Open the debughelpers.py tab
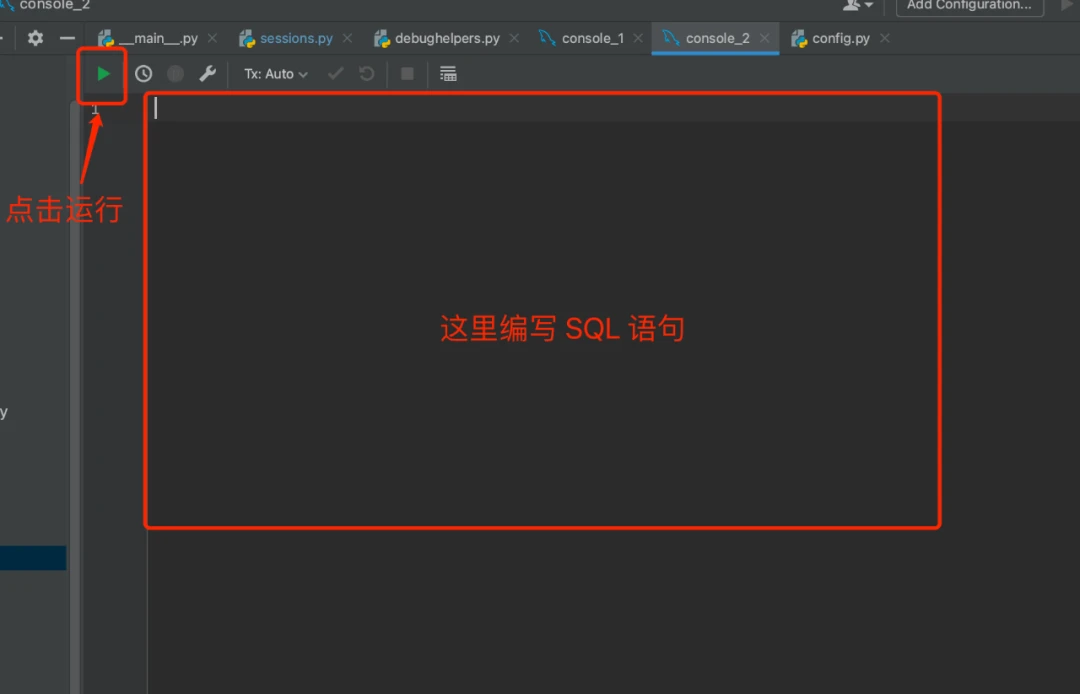 pyautogui.click(x=447, y=38)
